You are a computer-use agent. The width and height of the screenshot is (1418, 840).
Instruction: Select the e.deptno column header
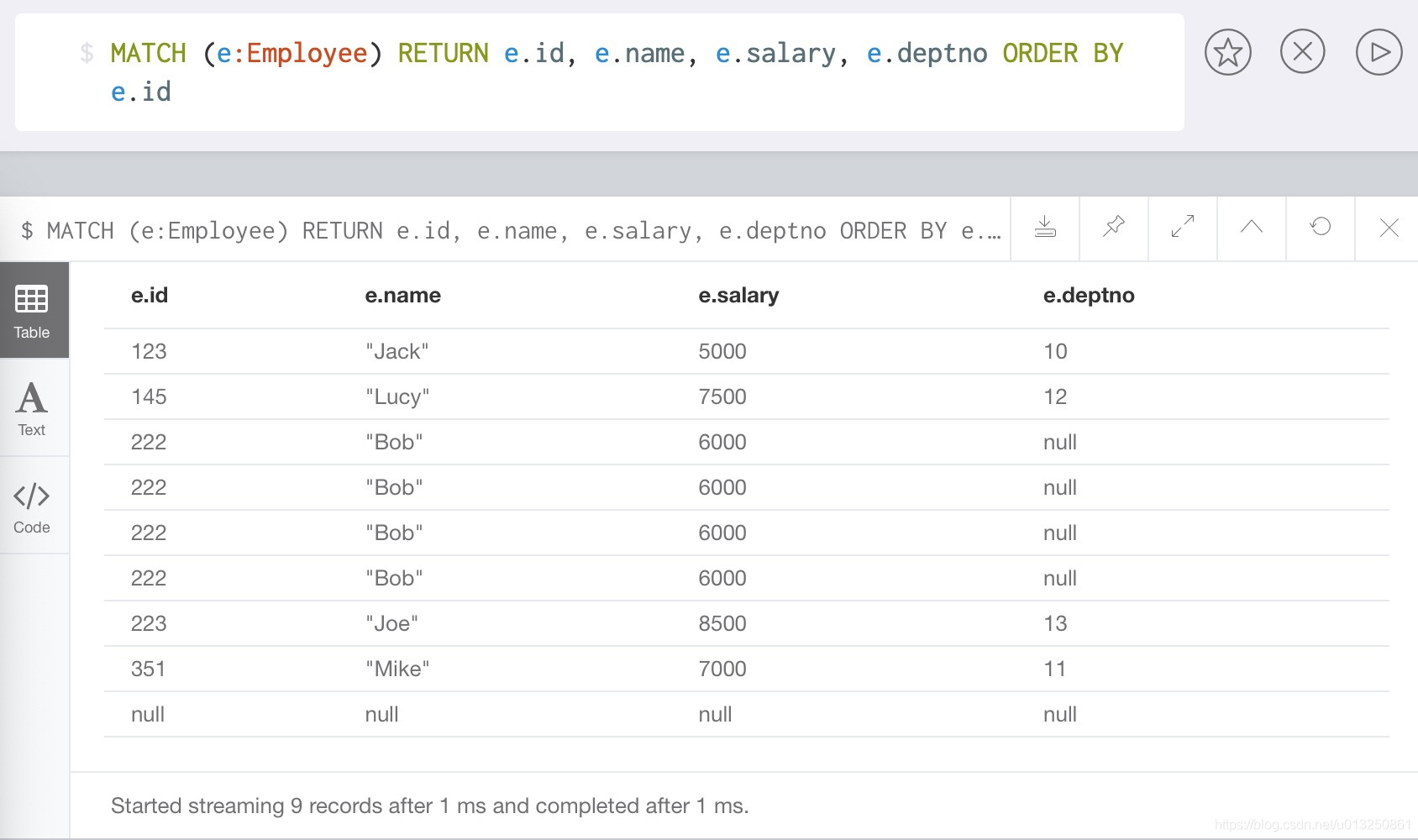click(1089, 296)
